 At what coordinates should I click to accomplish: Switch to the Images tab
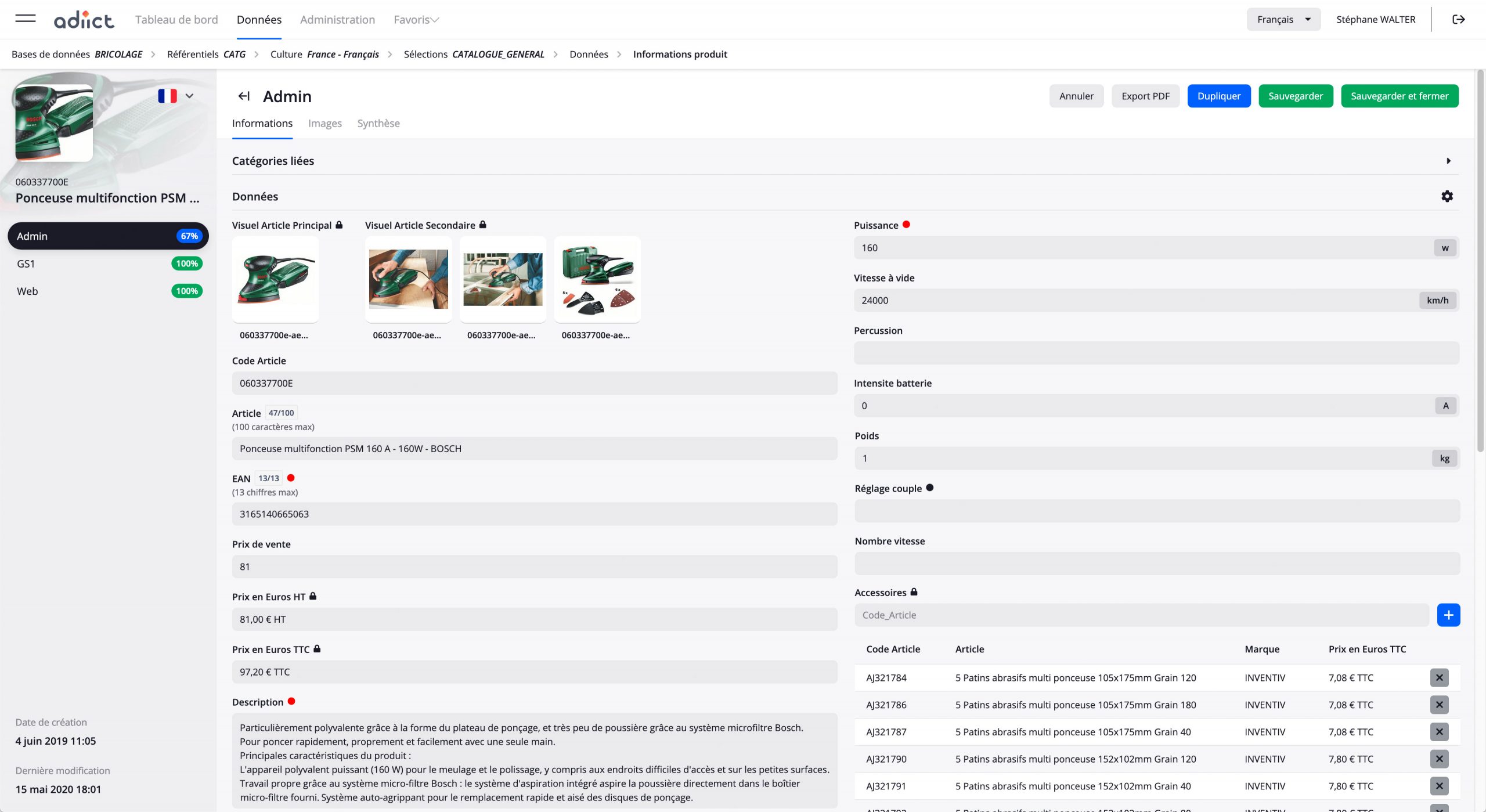click(x=325, y=123)
